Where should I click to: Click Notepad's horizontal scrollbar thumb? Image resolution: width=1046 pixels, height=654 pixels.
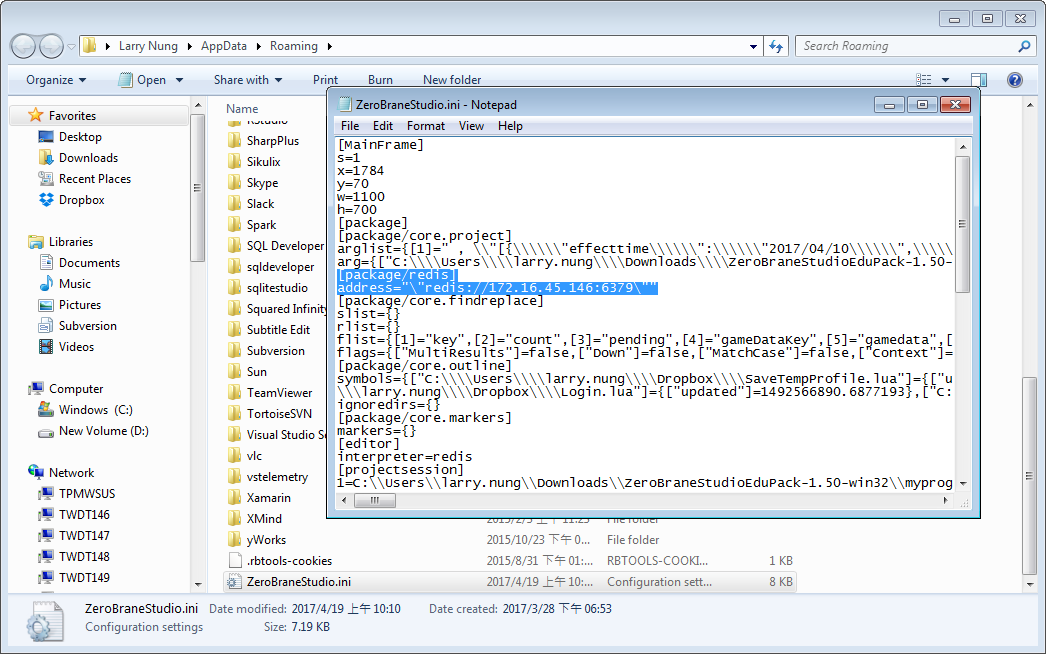(x=375, y=500)
